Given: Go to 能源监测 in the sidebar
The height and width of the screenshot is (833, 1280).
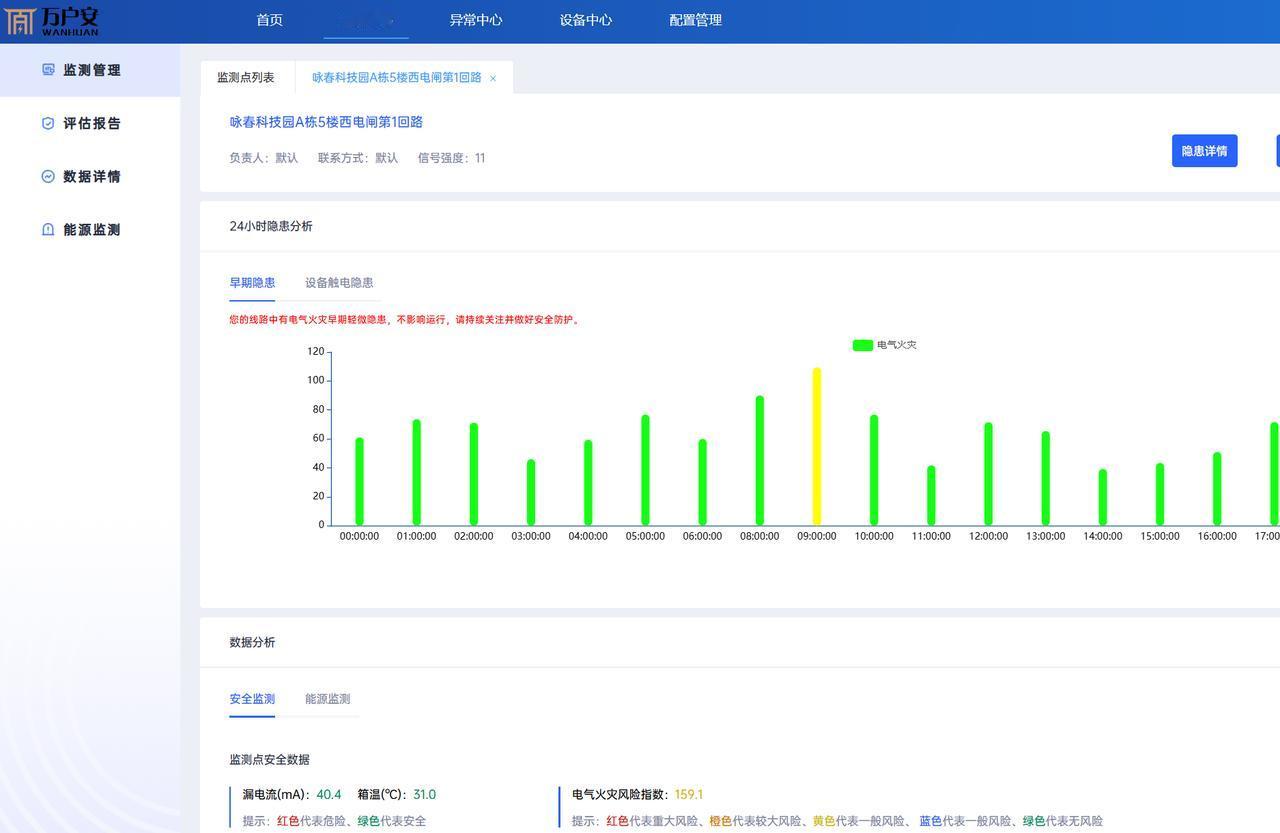Looking at the screenshot, I should 92,229.
